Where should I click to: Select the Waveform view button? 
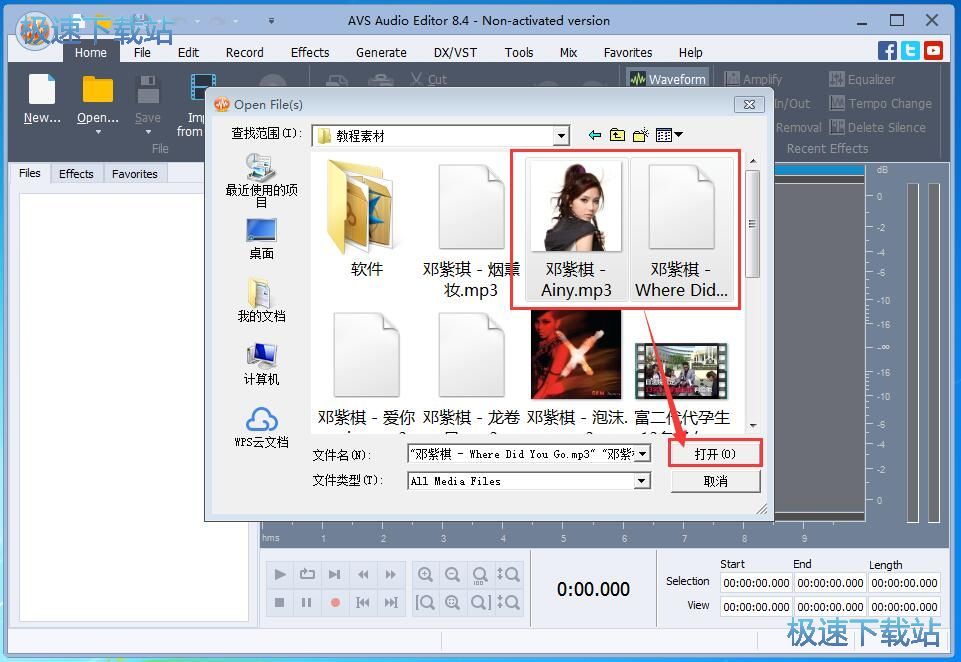[x=668, y=79]
